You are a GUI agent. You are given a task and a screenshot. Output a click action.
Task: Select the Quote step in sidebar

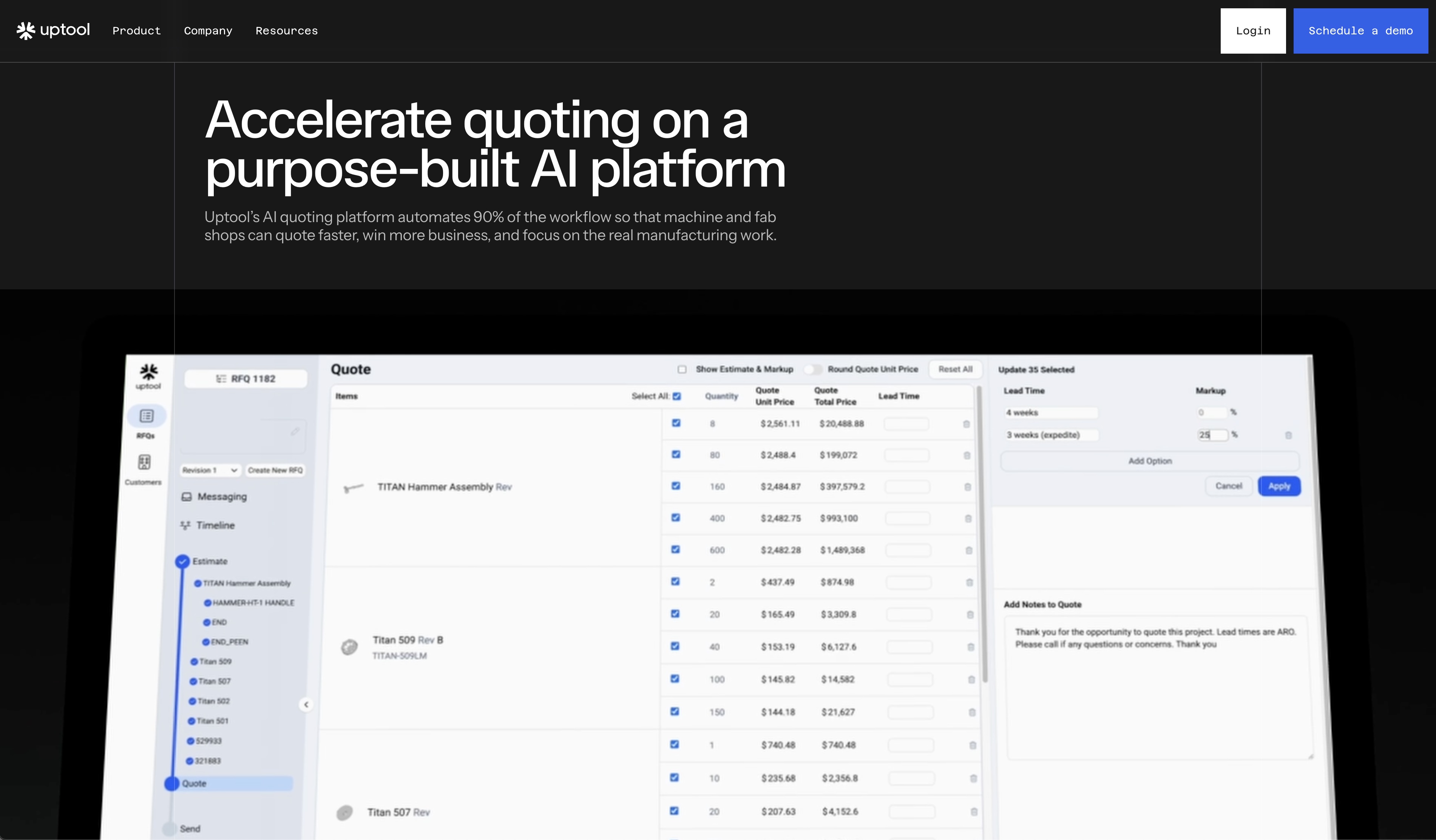pos(229,784)
